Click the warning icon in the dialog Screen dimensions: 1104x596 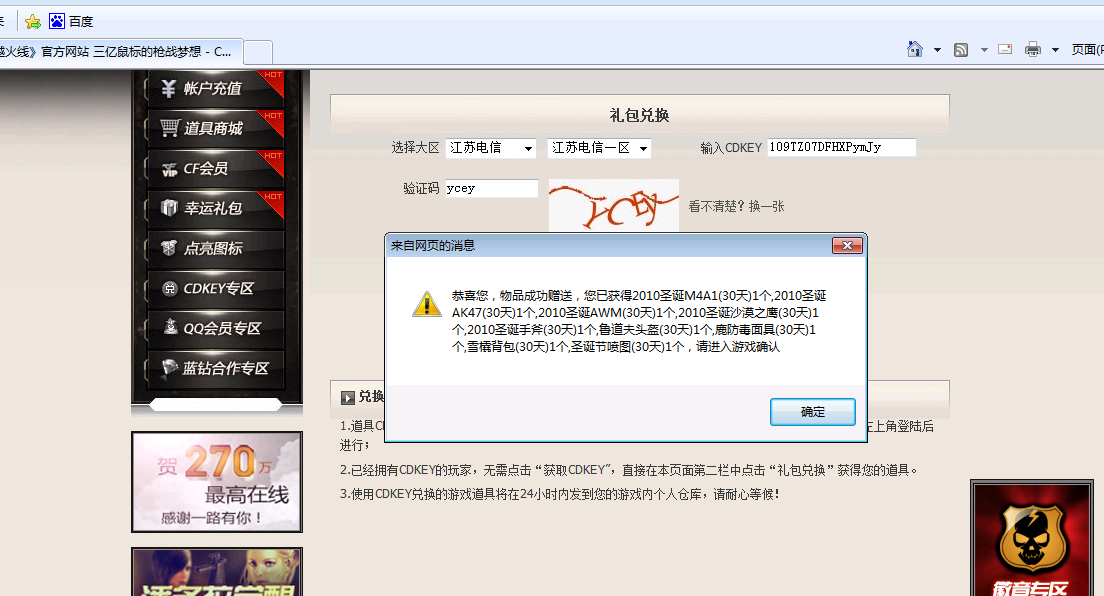point(427,304)
